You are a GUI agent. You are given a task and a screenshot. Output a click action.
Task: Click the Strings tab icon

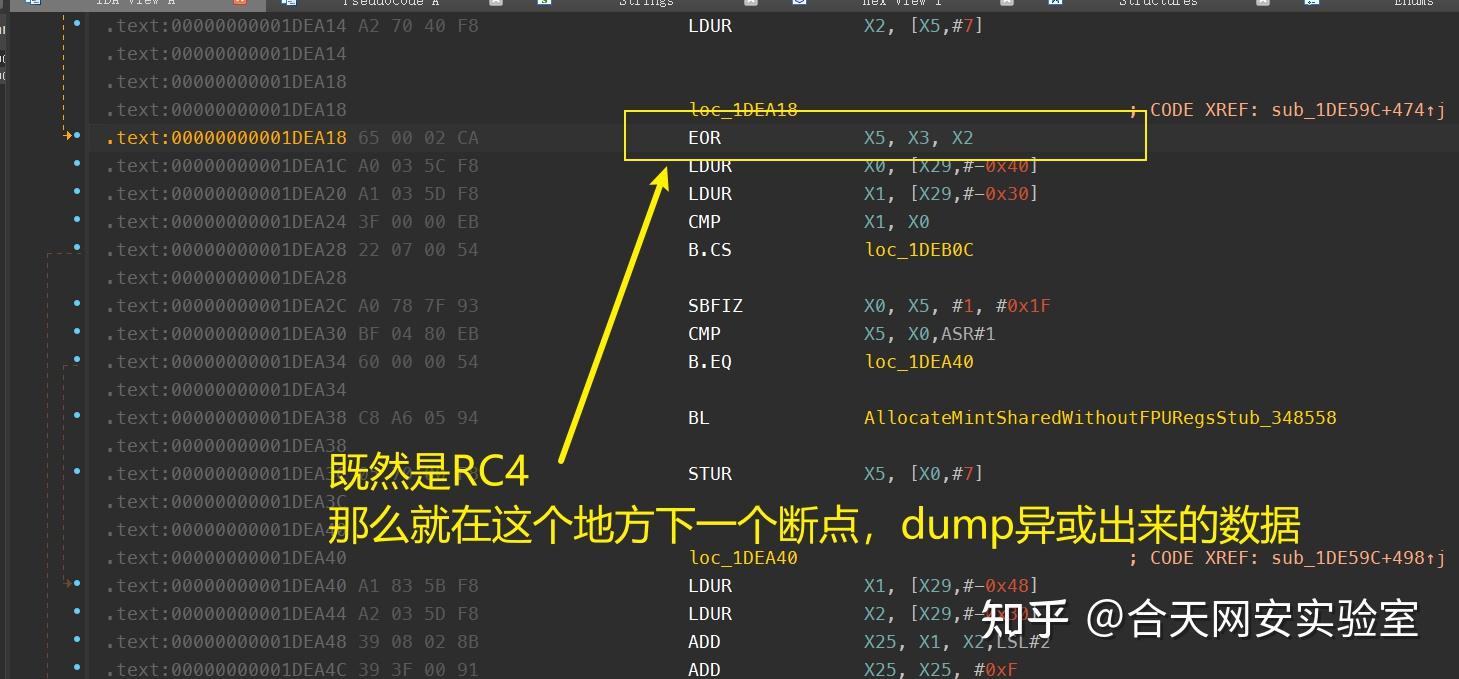tap(545, 4)
